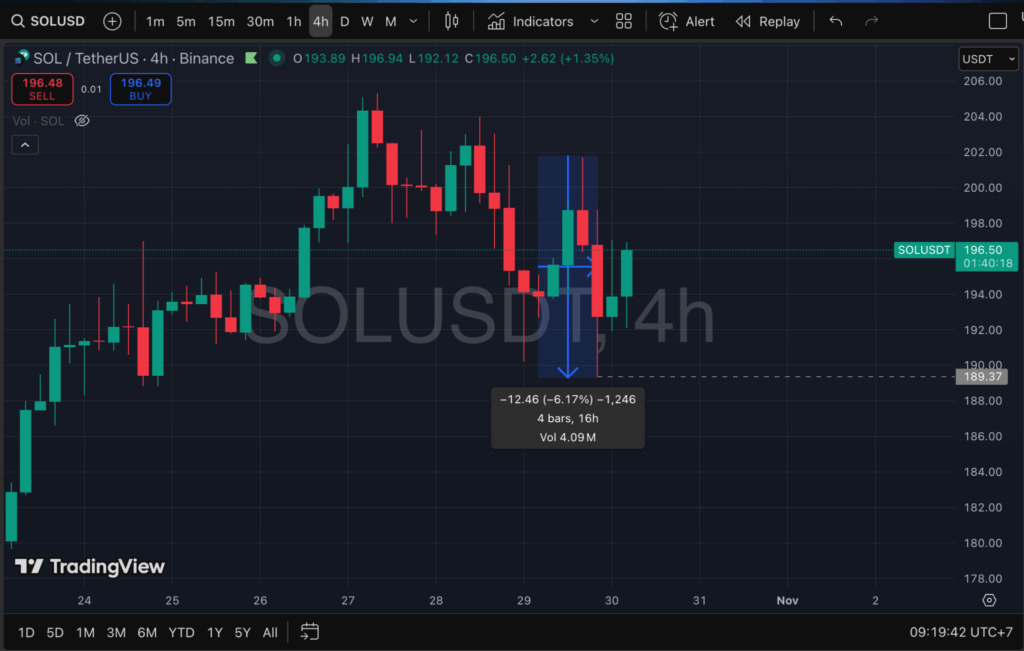Image resolution: width=1024 pixels, height=651 pixels.
Task: Expand more timeframes dropdown arrow
Action: (x=414, y=21)
